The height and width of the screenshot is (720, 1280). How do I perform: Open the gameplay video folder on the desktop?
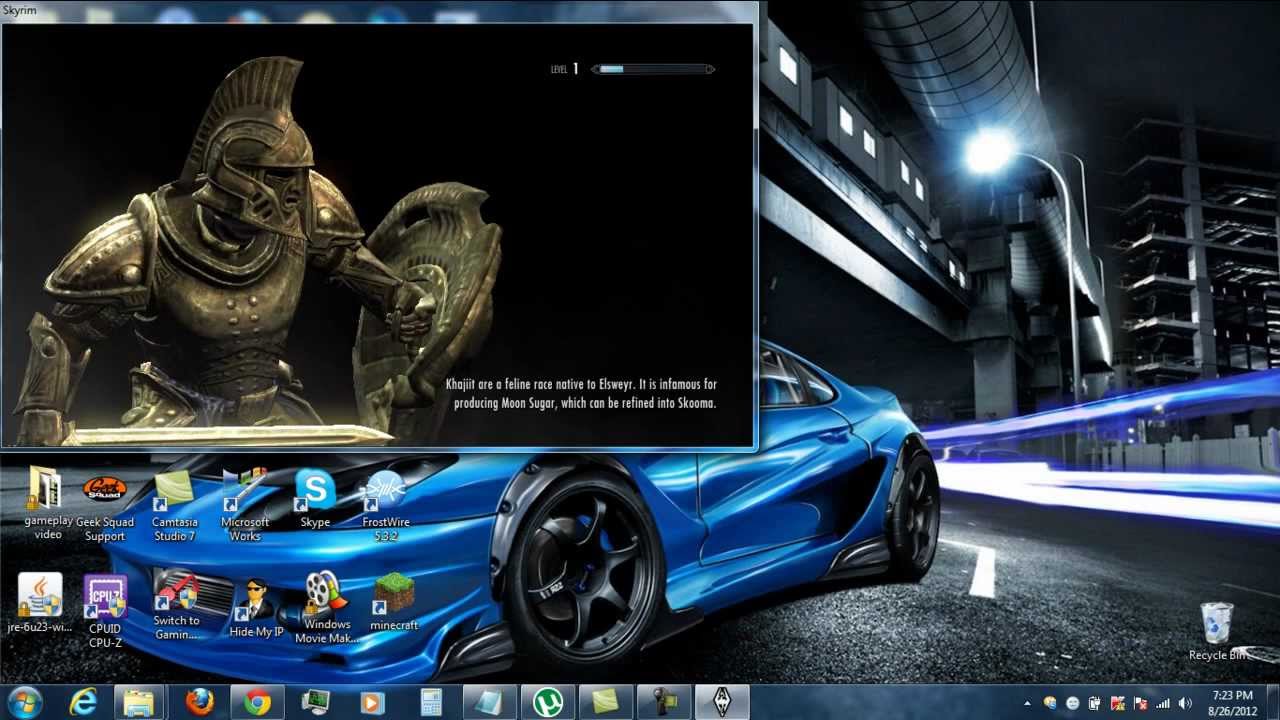point(47,504)
